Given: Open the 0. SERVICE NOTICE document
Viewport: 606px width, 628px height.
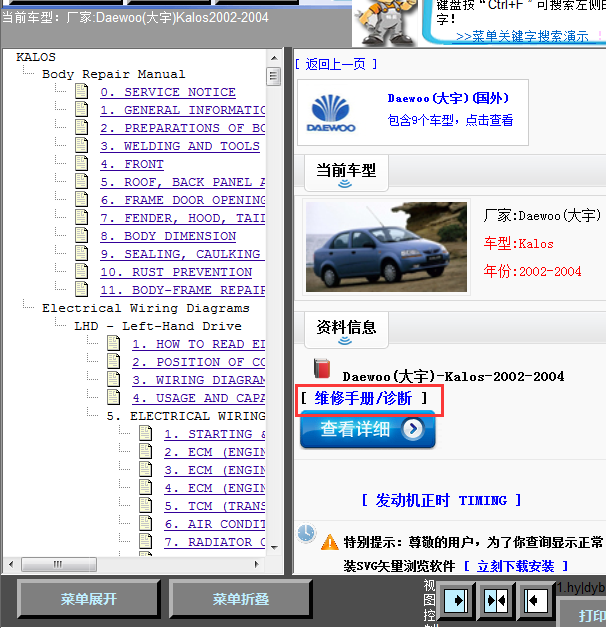Looking at the screenshot, I should [x=168, y=92].
